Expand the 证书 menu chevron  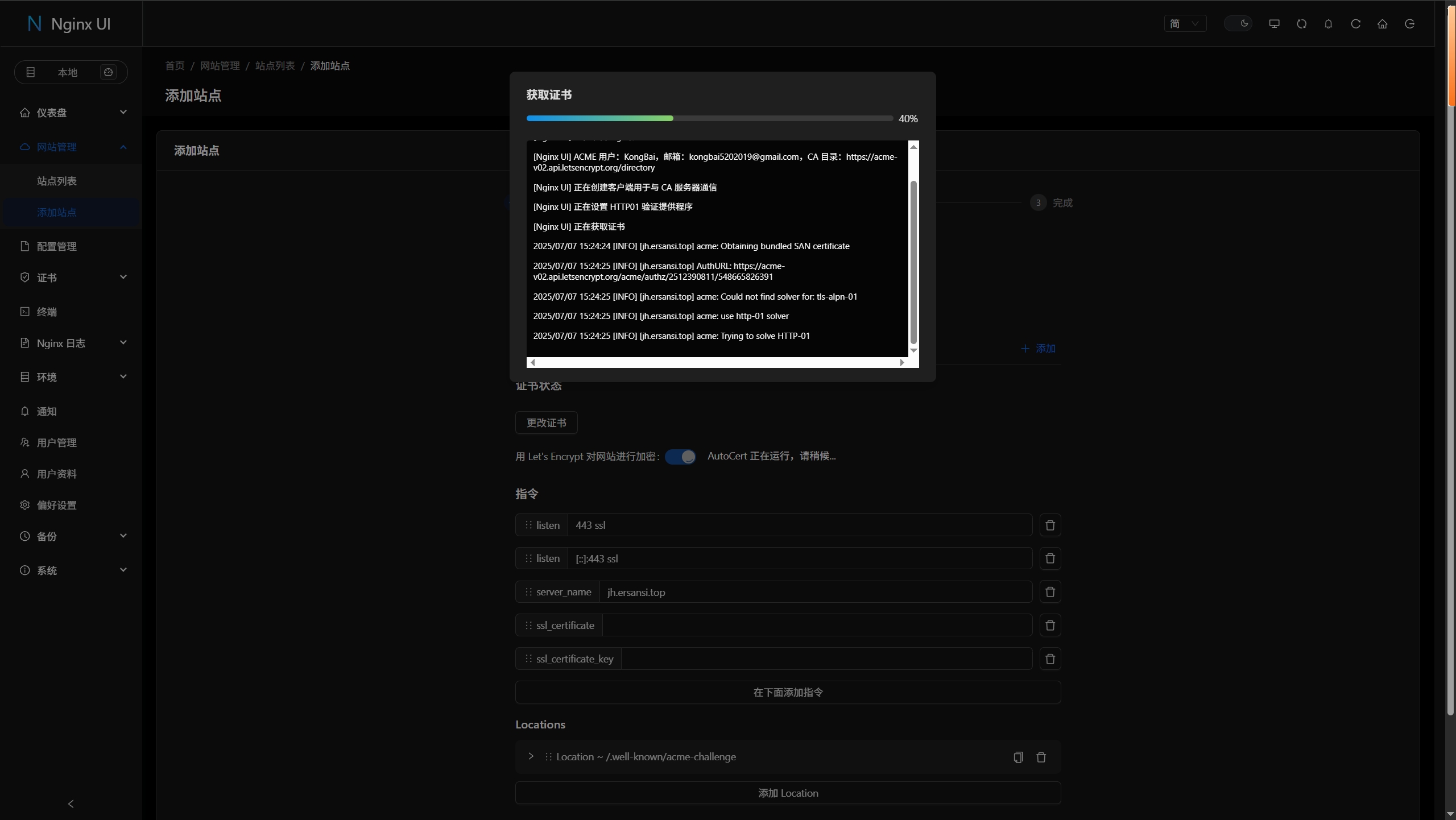pyautogui.click(x=123, y=277)
